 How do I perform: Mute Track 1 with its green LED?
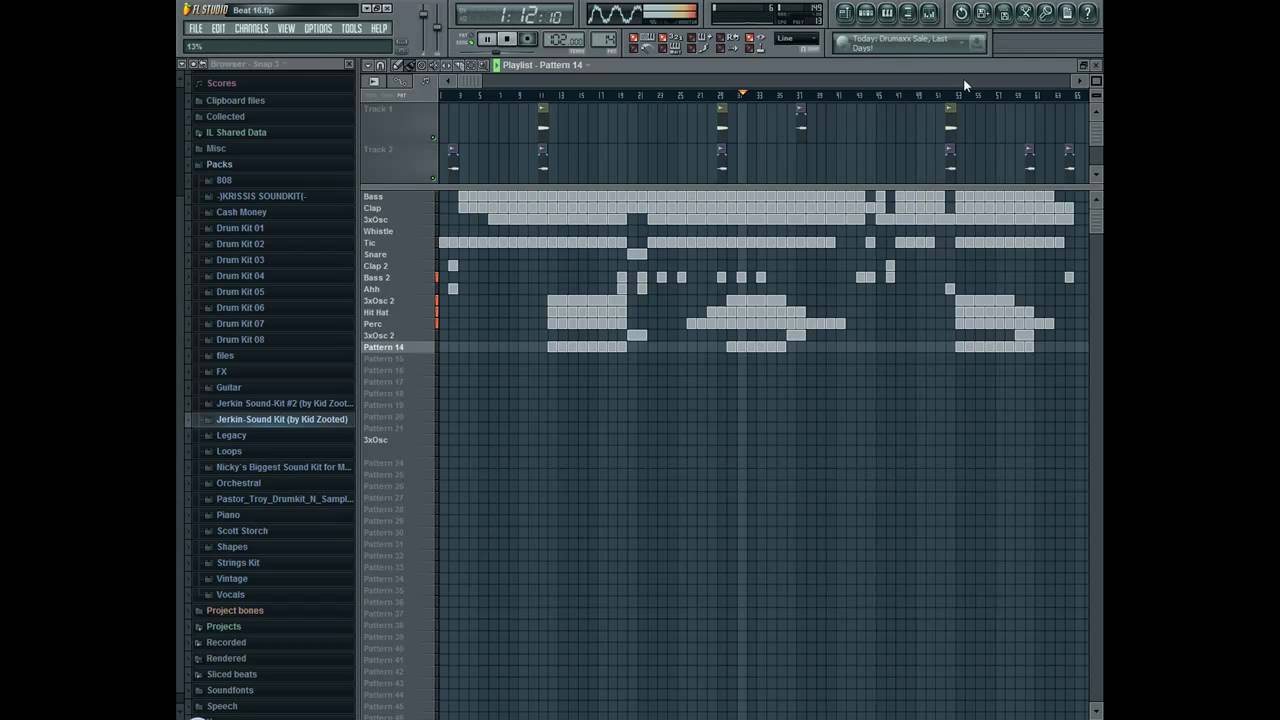click(433, 138)
